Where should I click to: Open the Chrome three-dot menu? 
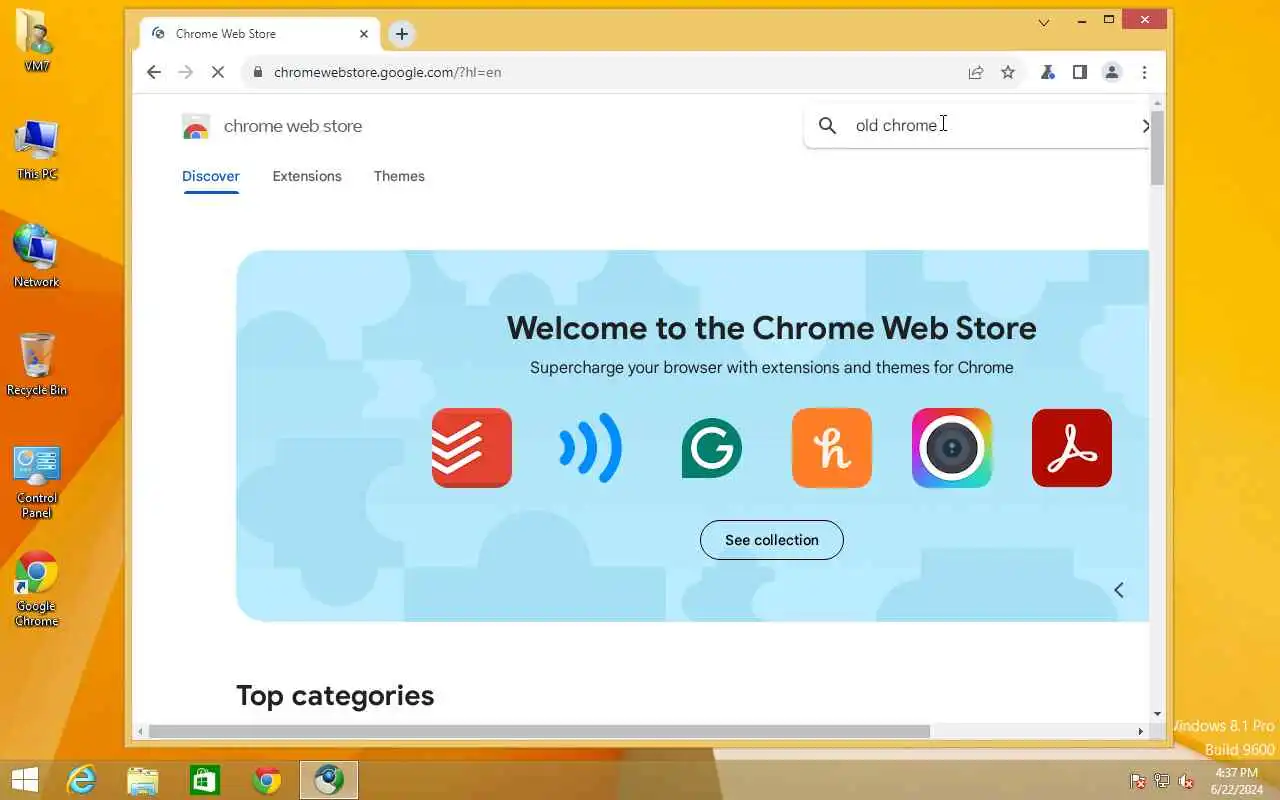click(1144, 72)
